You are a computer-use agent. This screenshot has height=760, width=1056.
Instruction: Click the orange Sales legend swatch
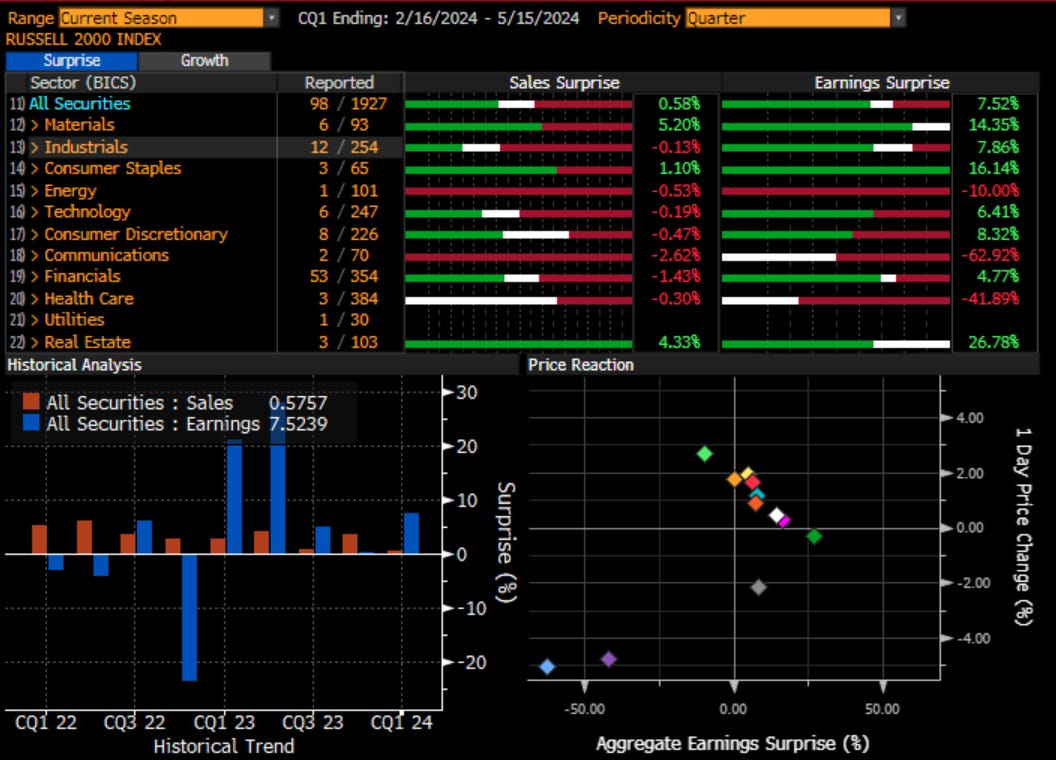(31, 402)
